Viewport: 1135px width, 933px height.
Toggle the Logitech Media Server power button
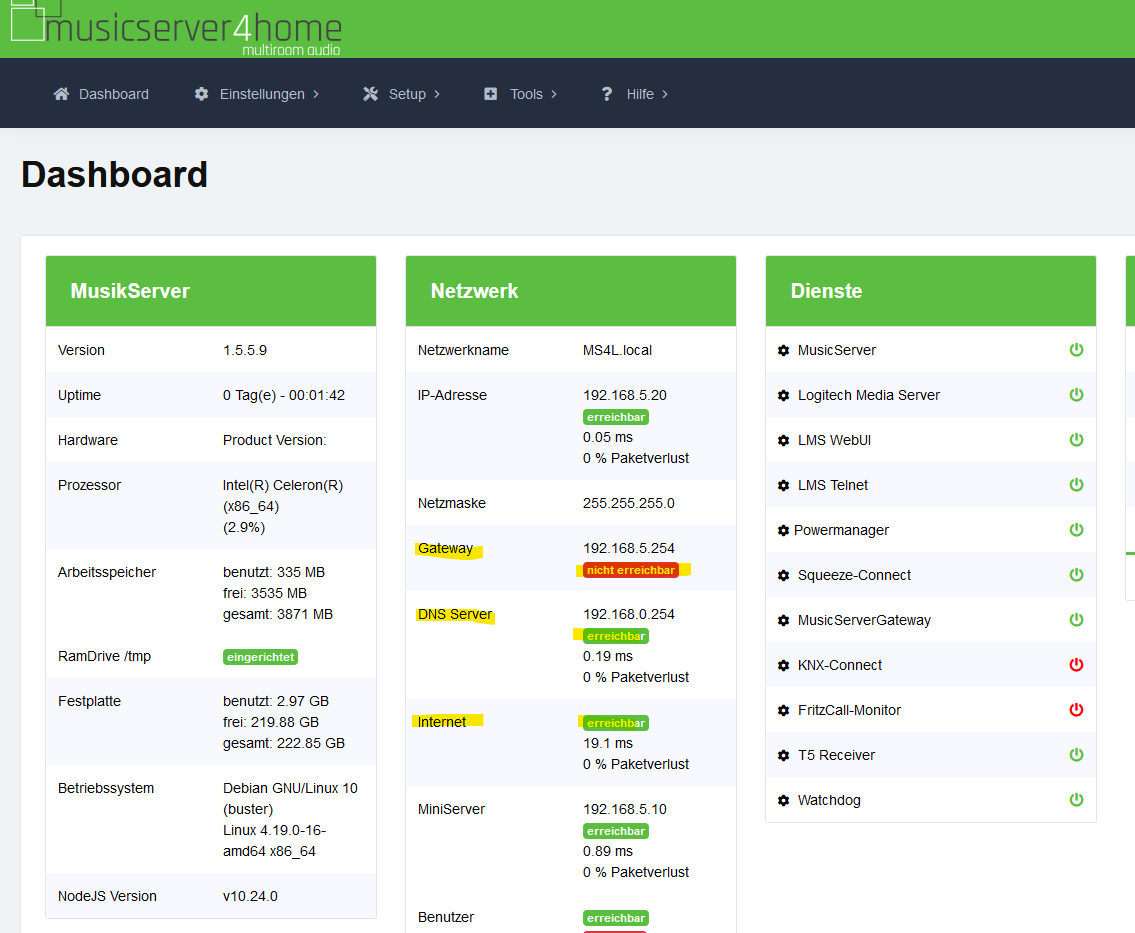pyautogui.click(x=1076, y=394)
